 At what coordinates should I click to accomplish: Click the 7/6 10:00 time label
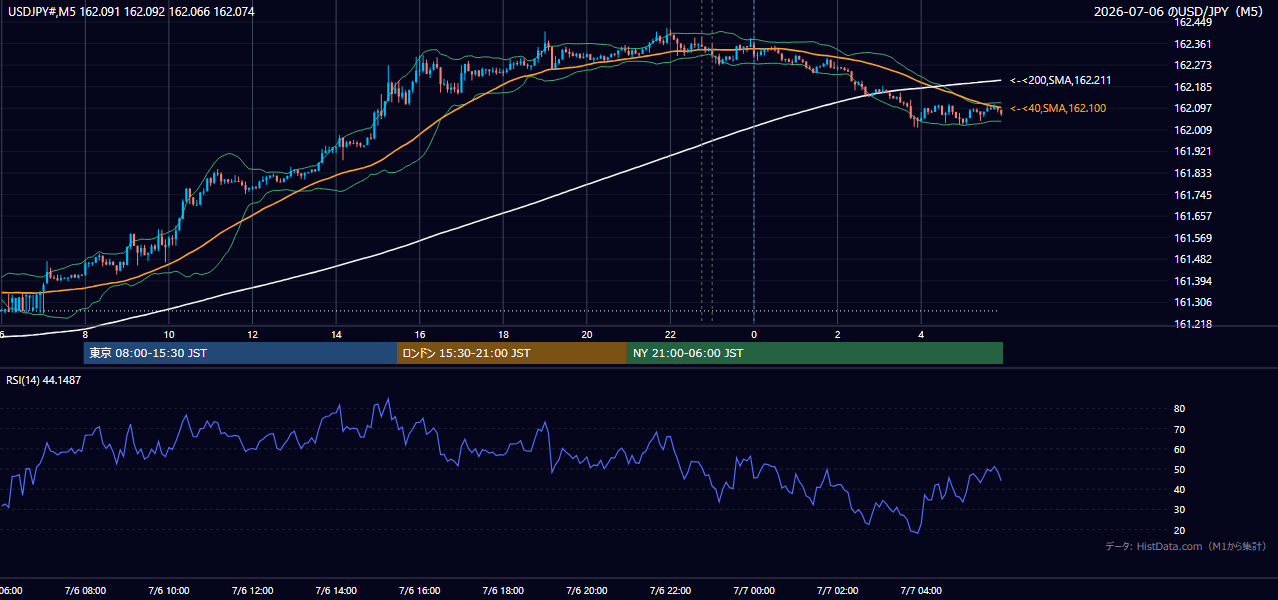169,591
